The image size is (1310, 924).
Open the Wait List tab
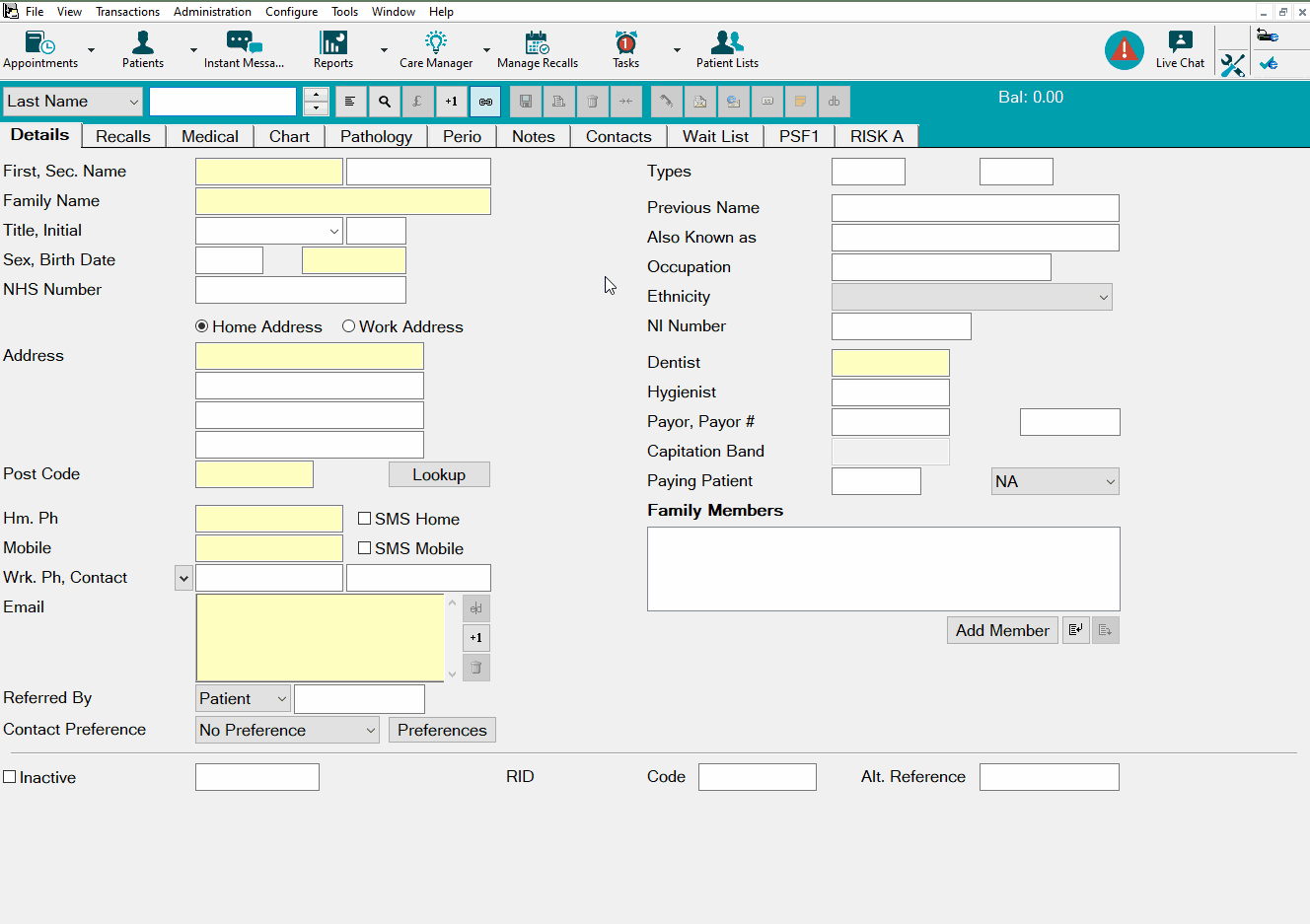[x=715, y=136]
